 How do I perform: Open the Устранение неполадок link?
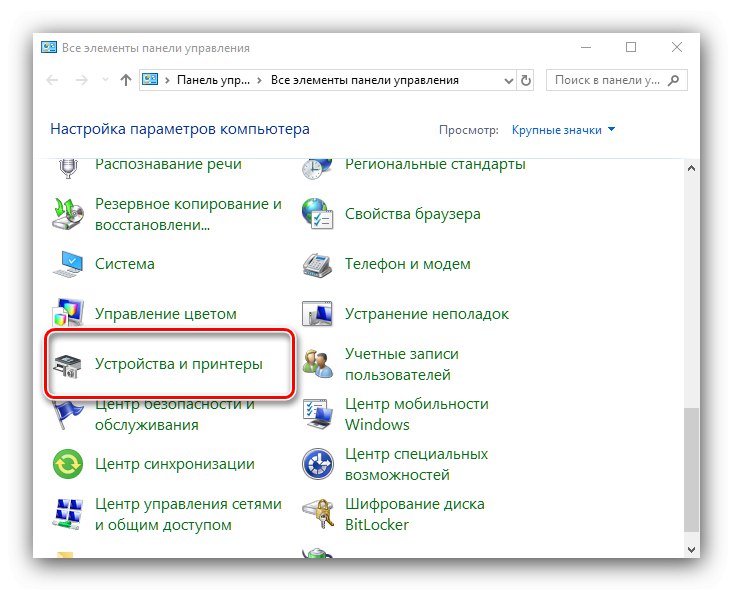427,314
